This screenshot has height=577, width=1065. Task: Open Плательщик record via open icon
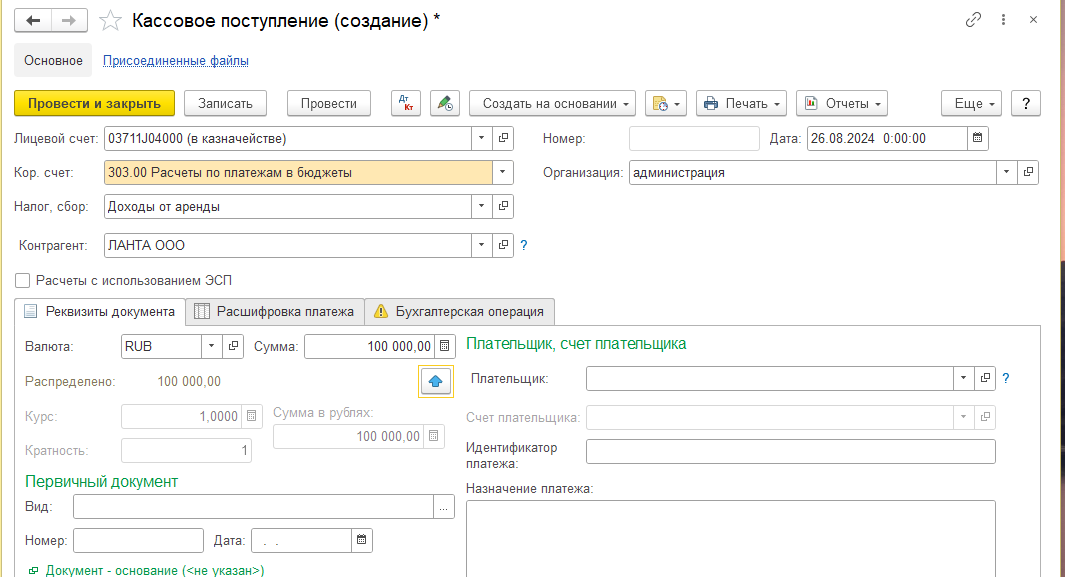985,378
